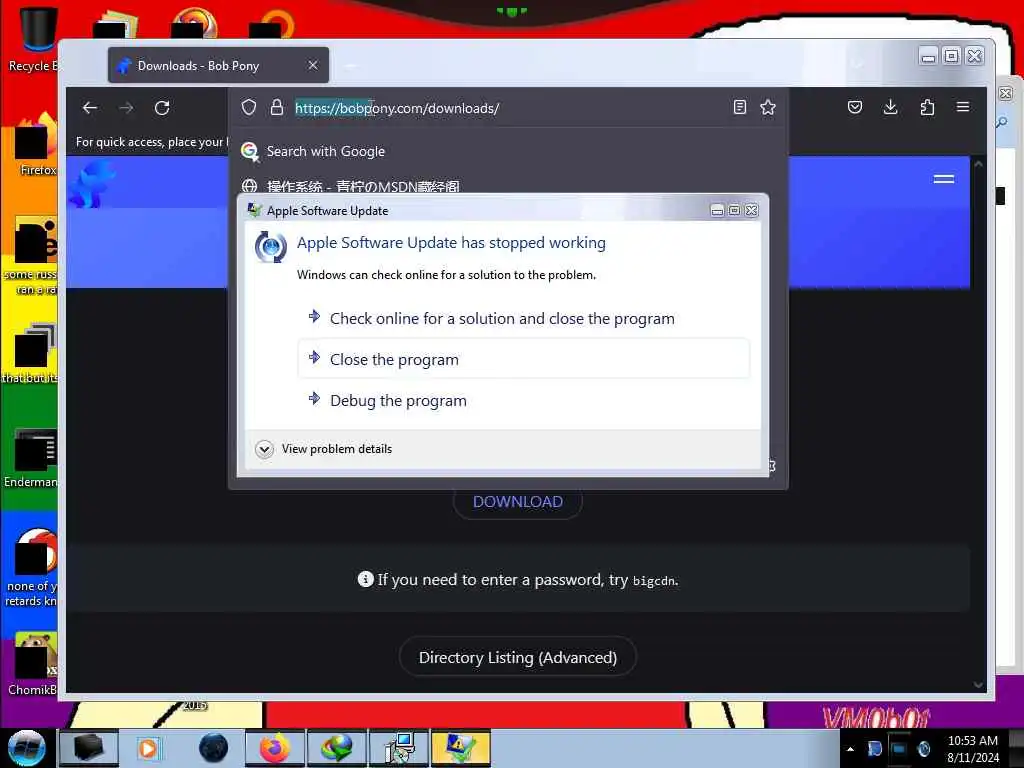Select the Downloads - Bob Pony tab

tap(219, 65)
